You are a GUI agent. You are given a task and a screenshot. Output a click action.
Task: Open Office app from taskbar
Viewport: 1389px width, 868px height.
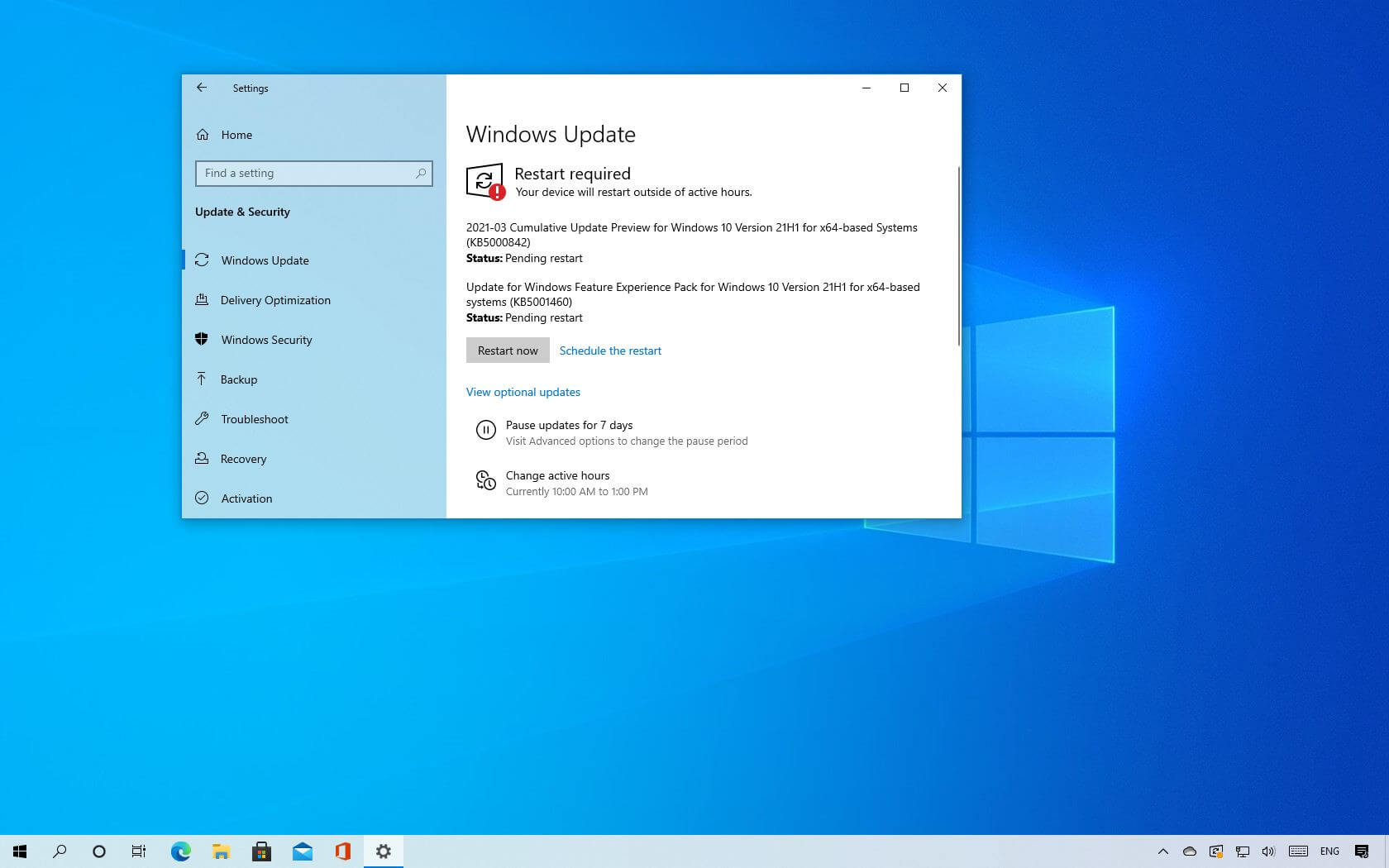coord(342,851)
